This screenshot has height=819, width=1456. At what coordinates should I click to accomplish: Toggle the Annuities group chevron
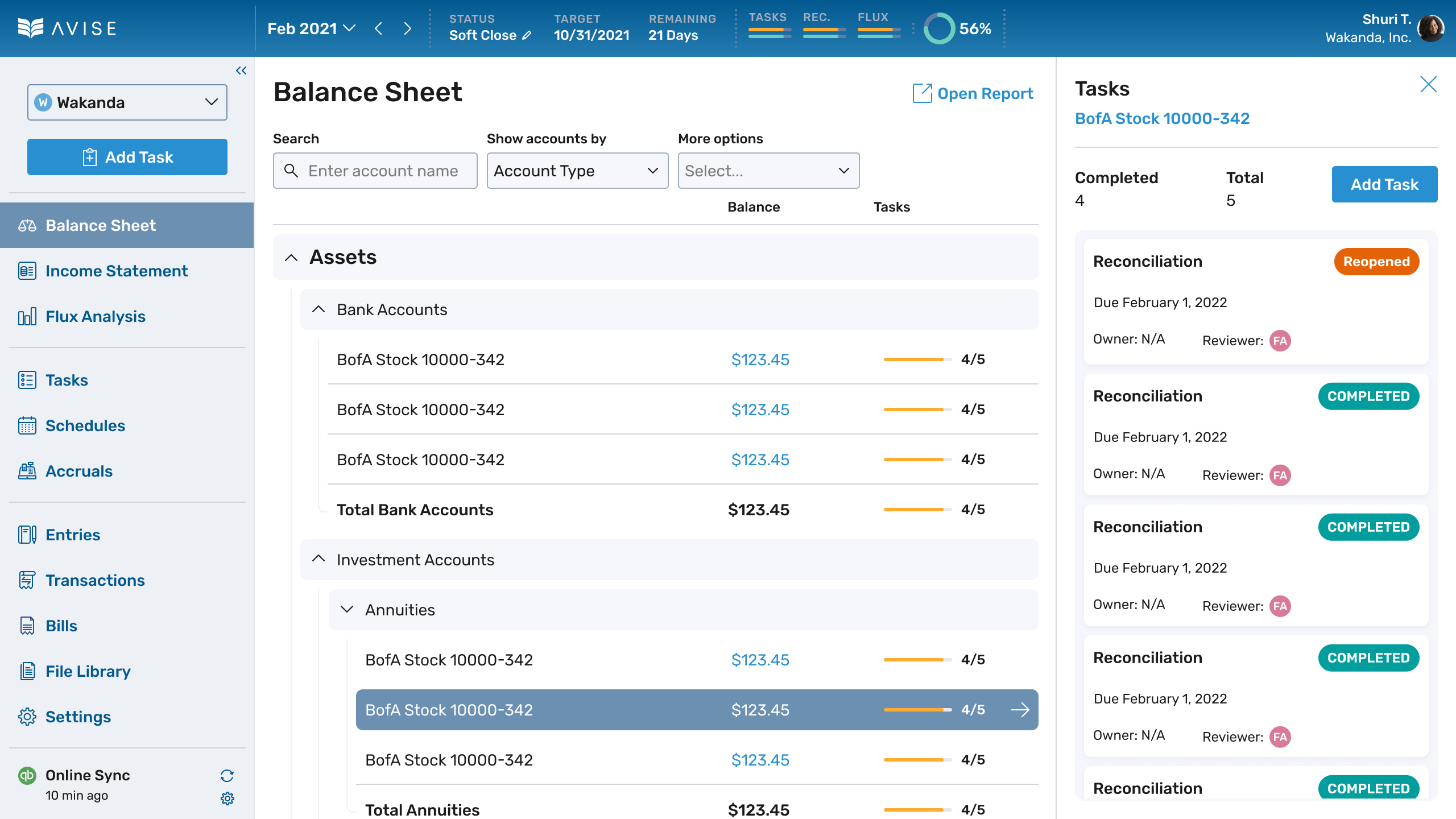[347, 610]
